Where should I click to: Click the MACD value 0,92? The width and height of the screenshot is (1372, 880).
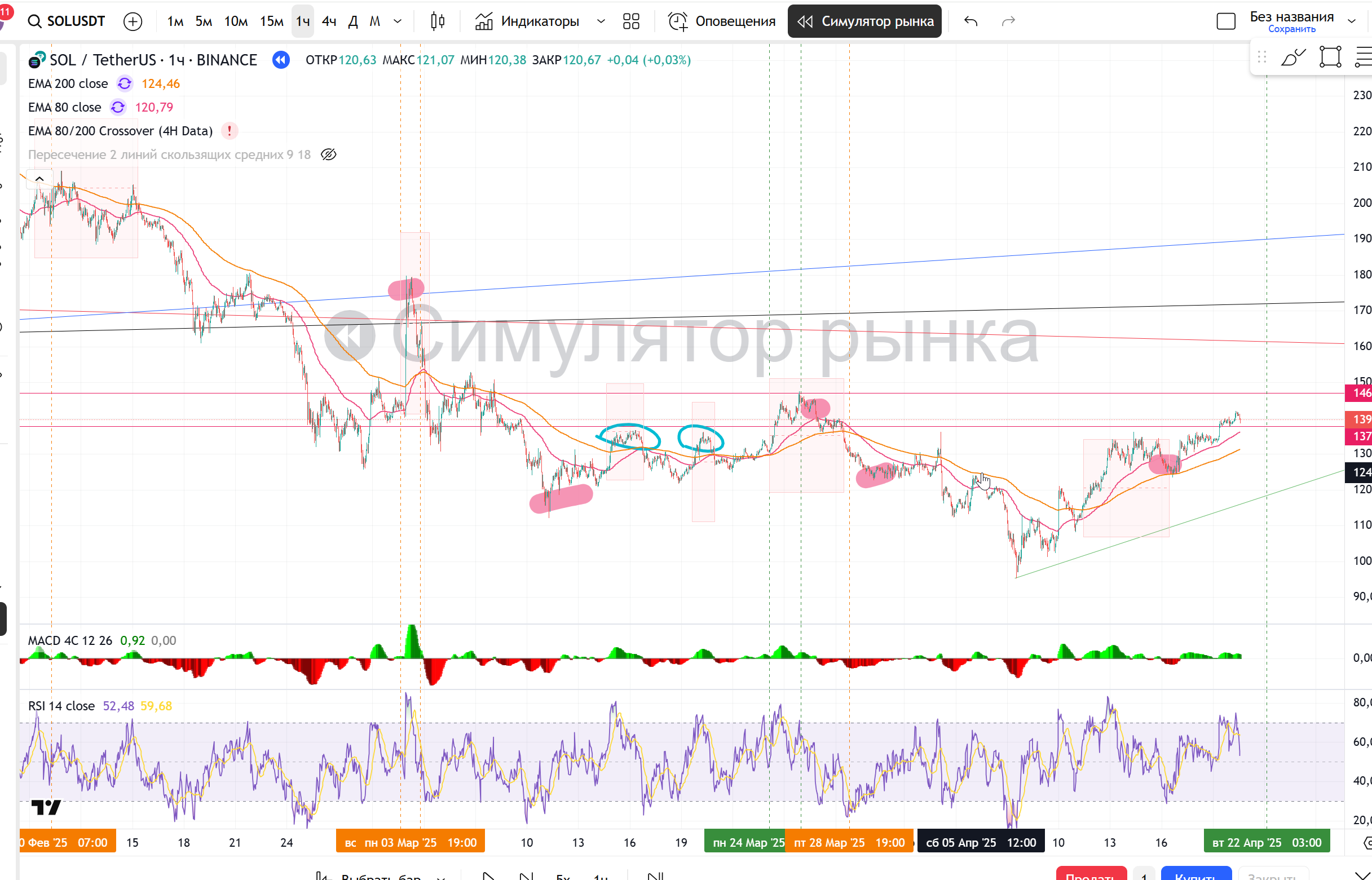coord(132,640)
